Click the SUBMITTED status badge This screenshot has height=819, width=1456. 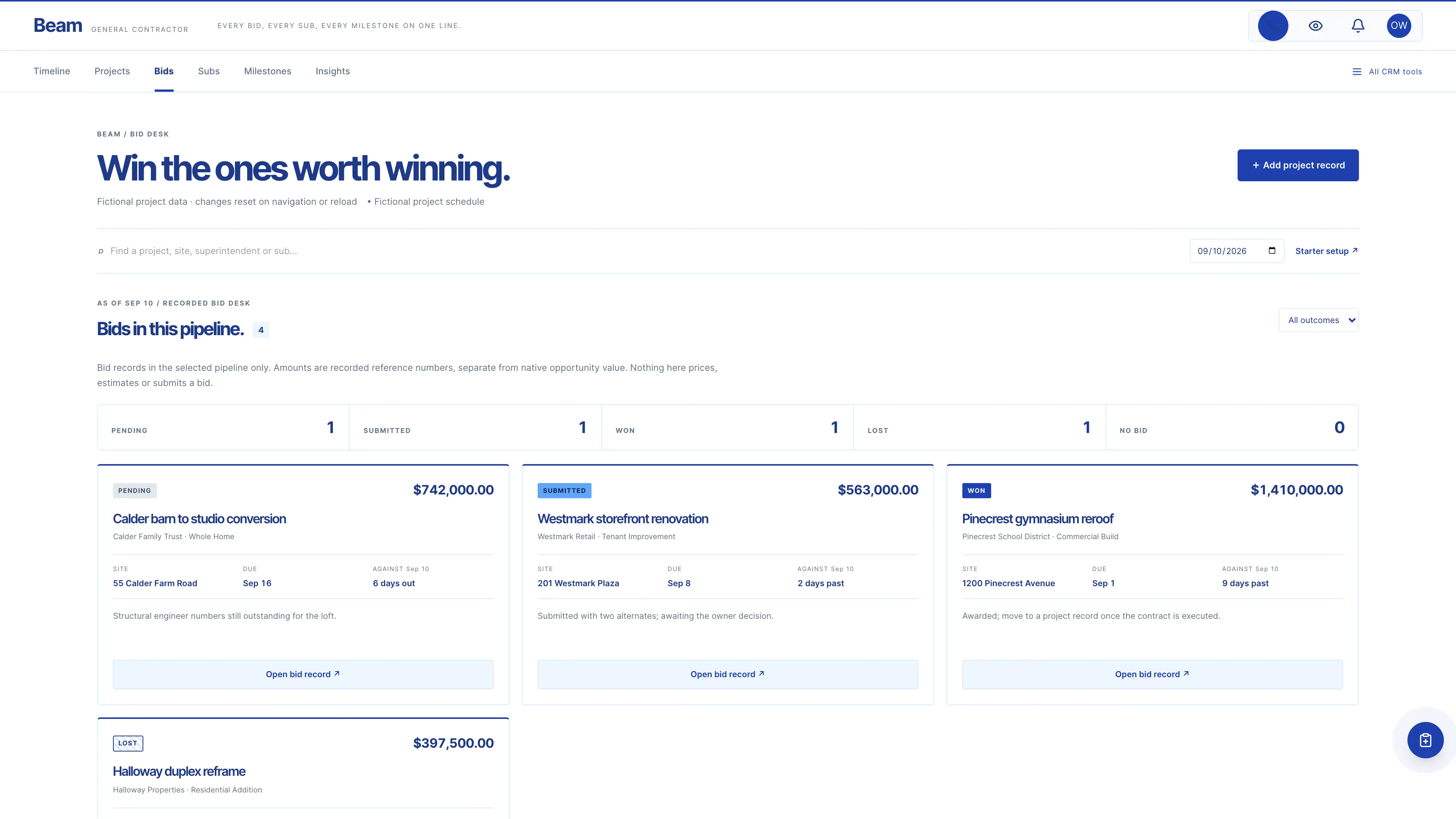coord(564,491)
